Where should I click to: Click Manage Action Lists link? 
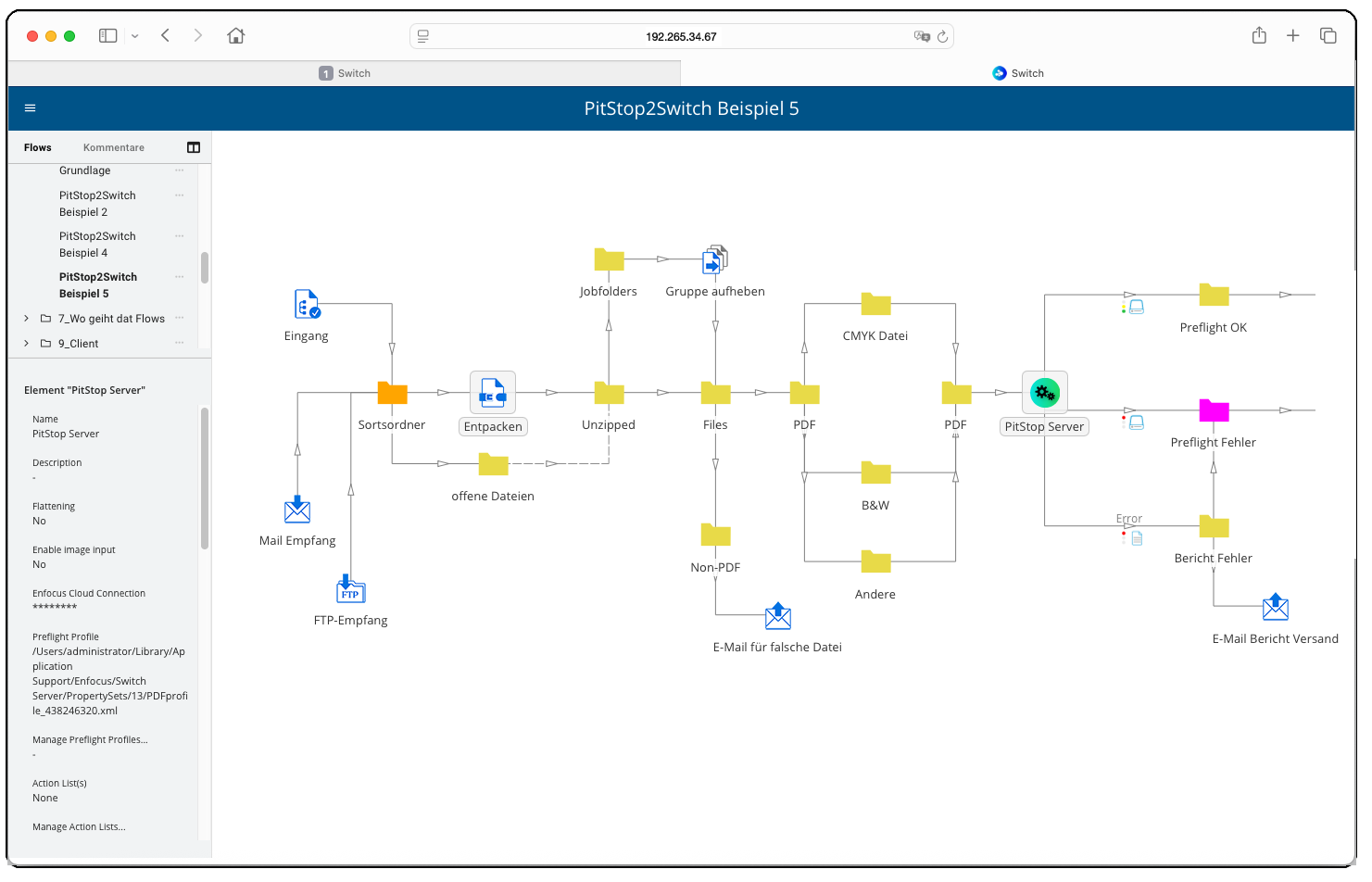tap(78, 826)
